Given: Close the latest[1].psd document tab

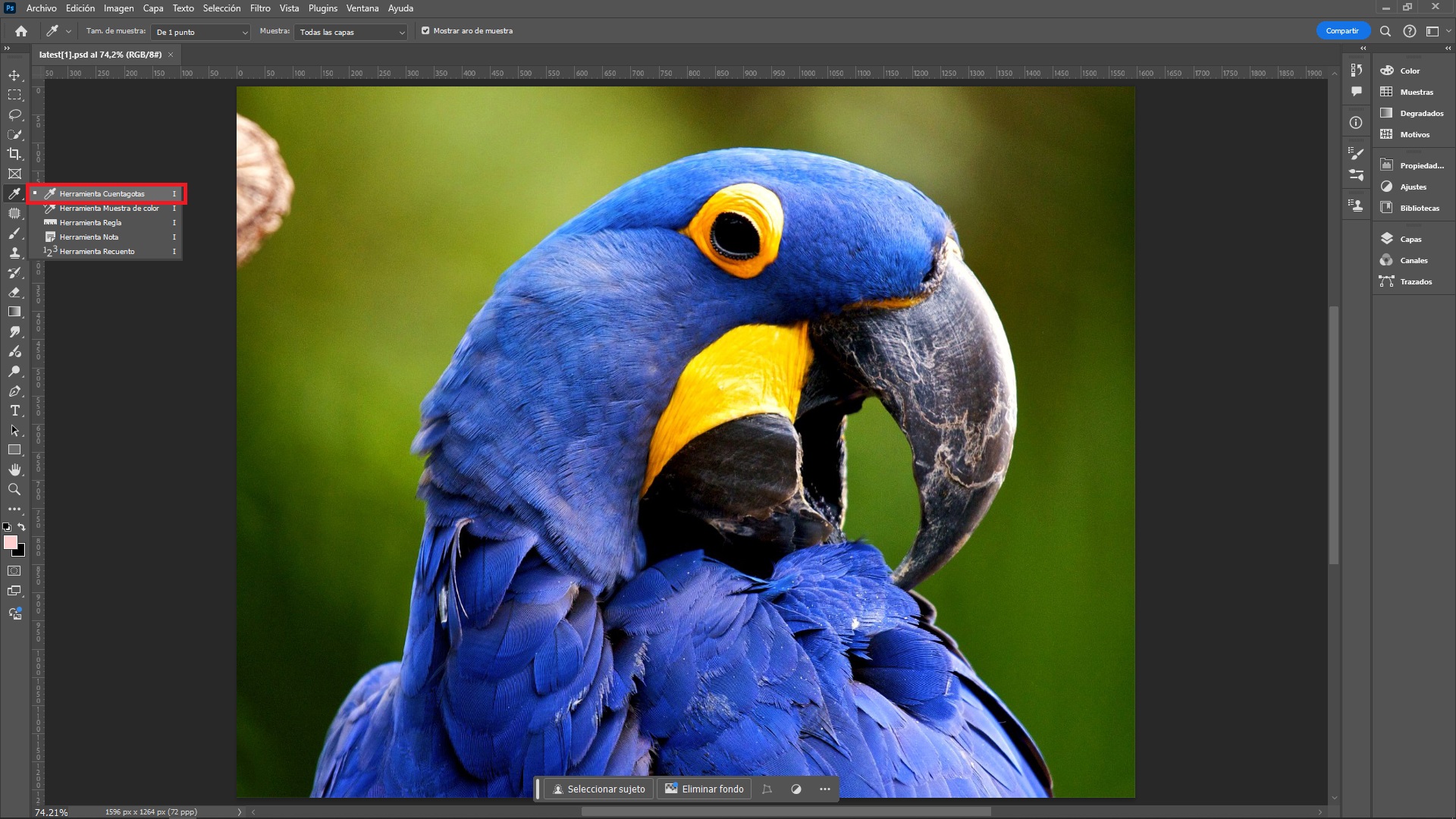Looking at the screenshot, I should [171, 55].
